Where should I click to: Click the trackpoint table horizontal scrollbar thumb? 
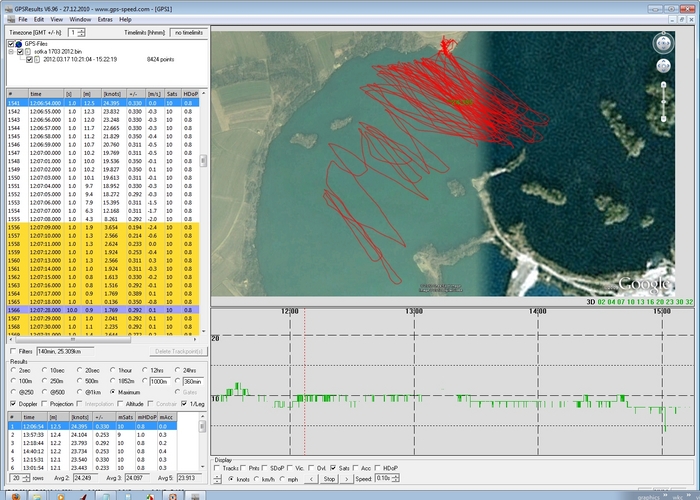pyautogui.click(x=73, y=340)
